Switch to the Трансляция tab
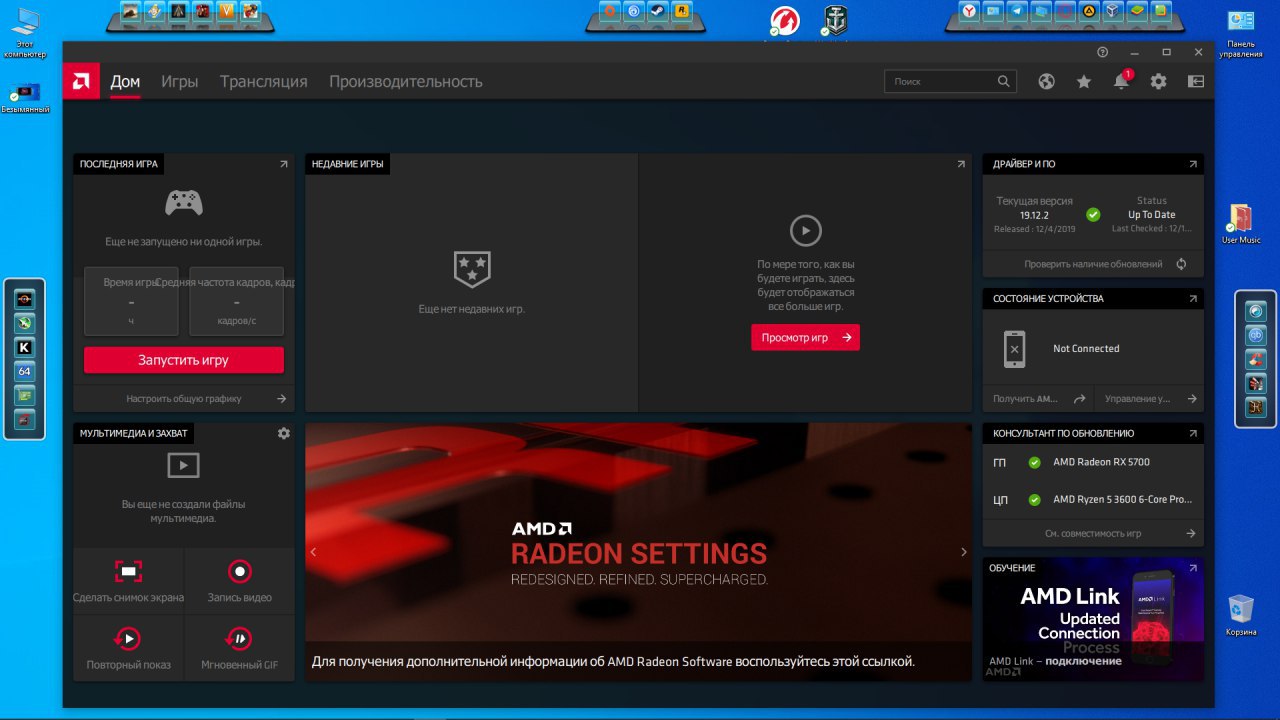This screenshot has height=720, width=1280. (x=264, y=82)
